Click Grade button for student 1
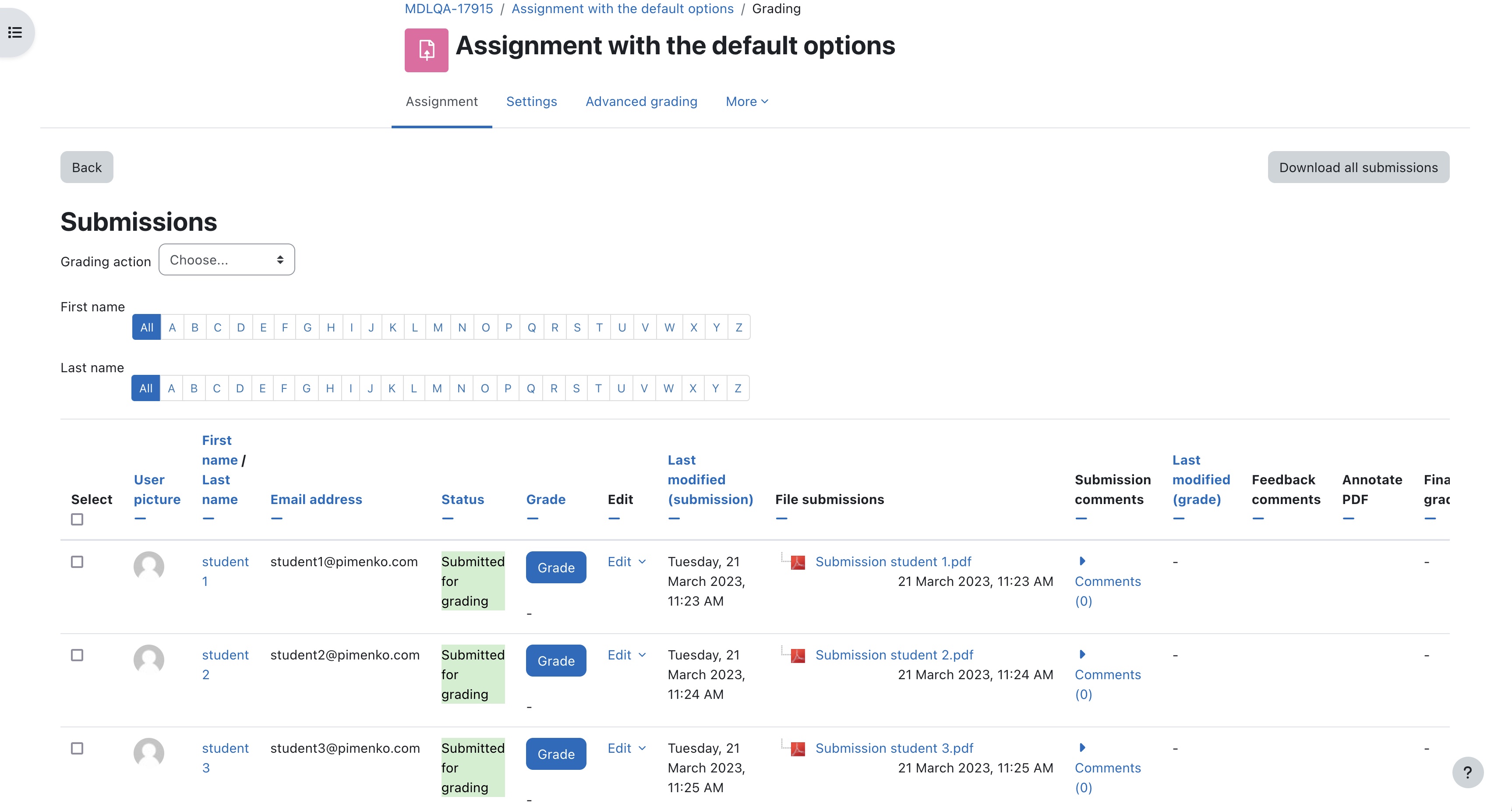The width and height of the screenshot is (1512, 811). tap(556, 568)
